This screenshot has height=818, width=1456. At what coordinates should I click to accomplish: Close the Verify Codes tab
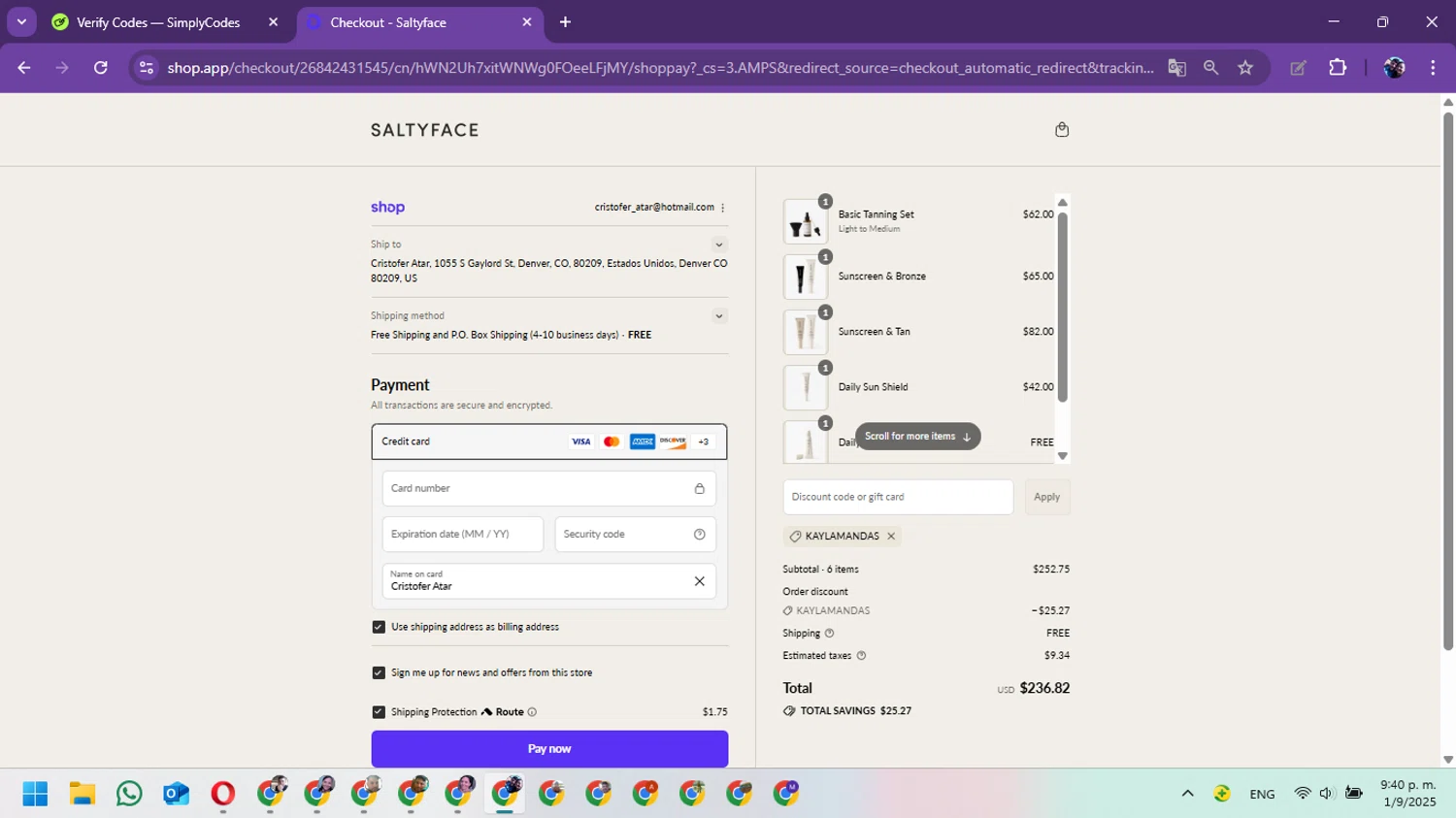point(273,22)
